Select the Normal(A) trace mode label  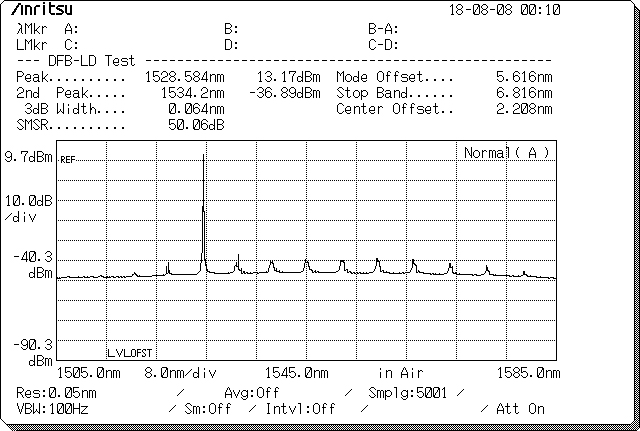(x=506, y=152)
